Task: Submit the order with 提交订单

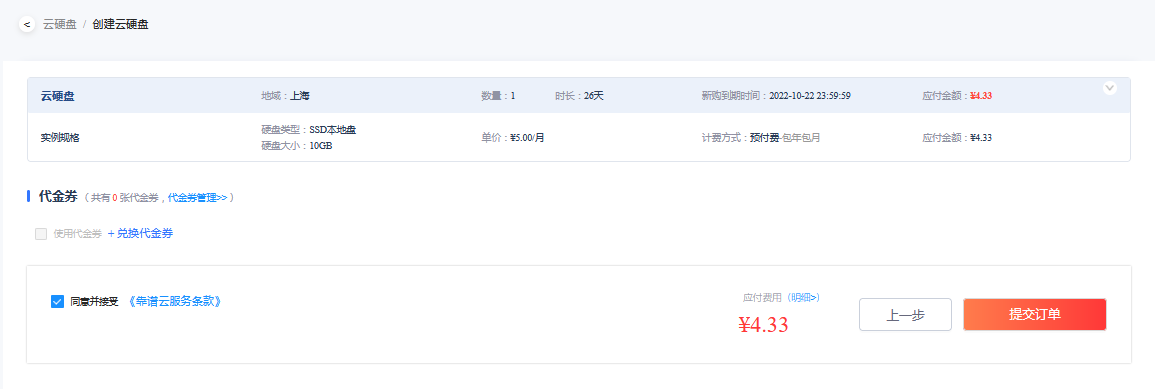Action: pos(1035,315)
